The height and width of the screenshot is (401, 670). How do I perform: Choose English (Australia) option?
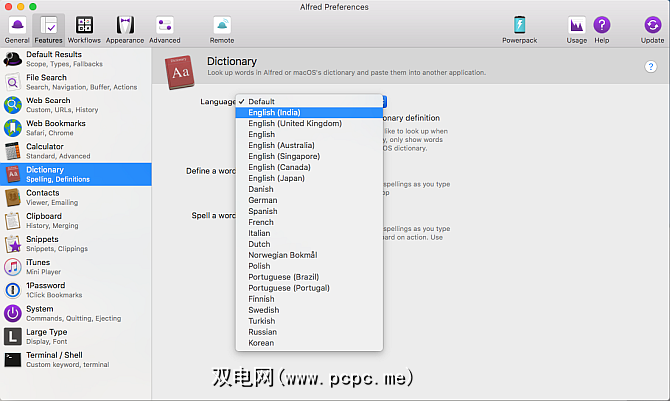(x=309, y=145)
